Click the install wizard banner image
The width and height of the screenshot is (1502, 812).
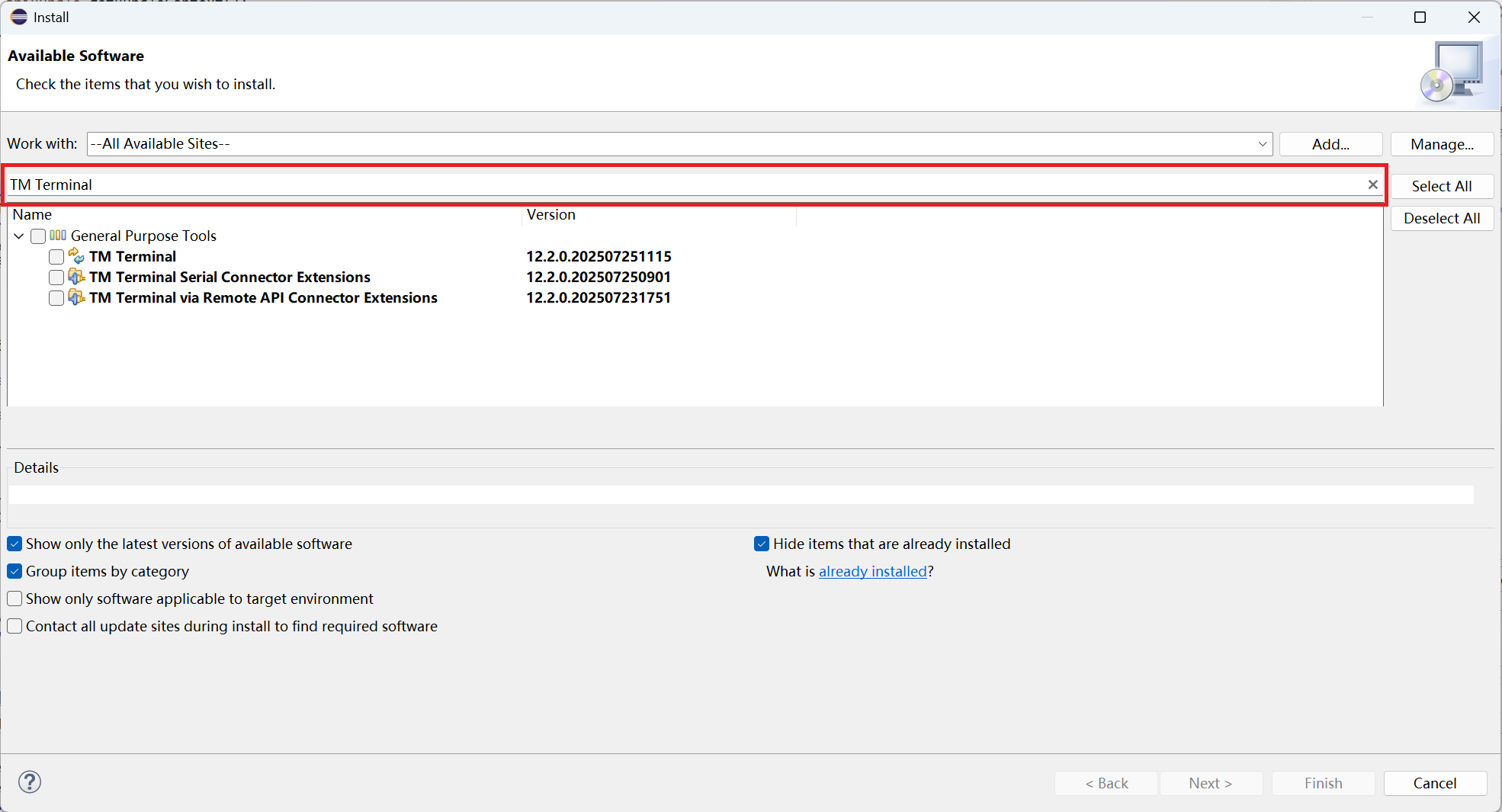pyautogui.click(x=1452, y=72)
